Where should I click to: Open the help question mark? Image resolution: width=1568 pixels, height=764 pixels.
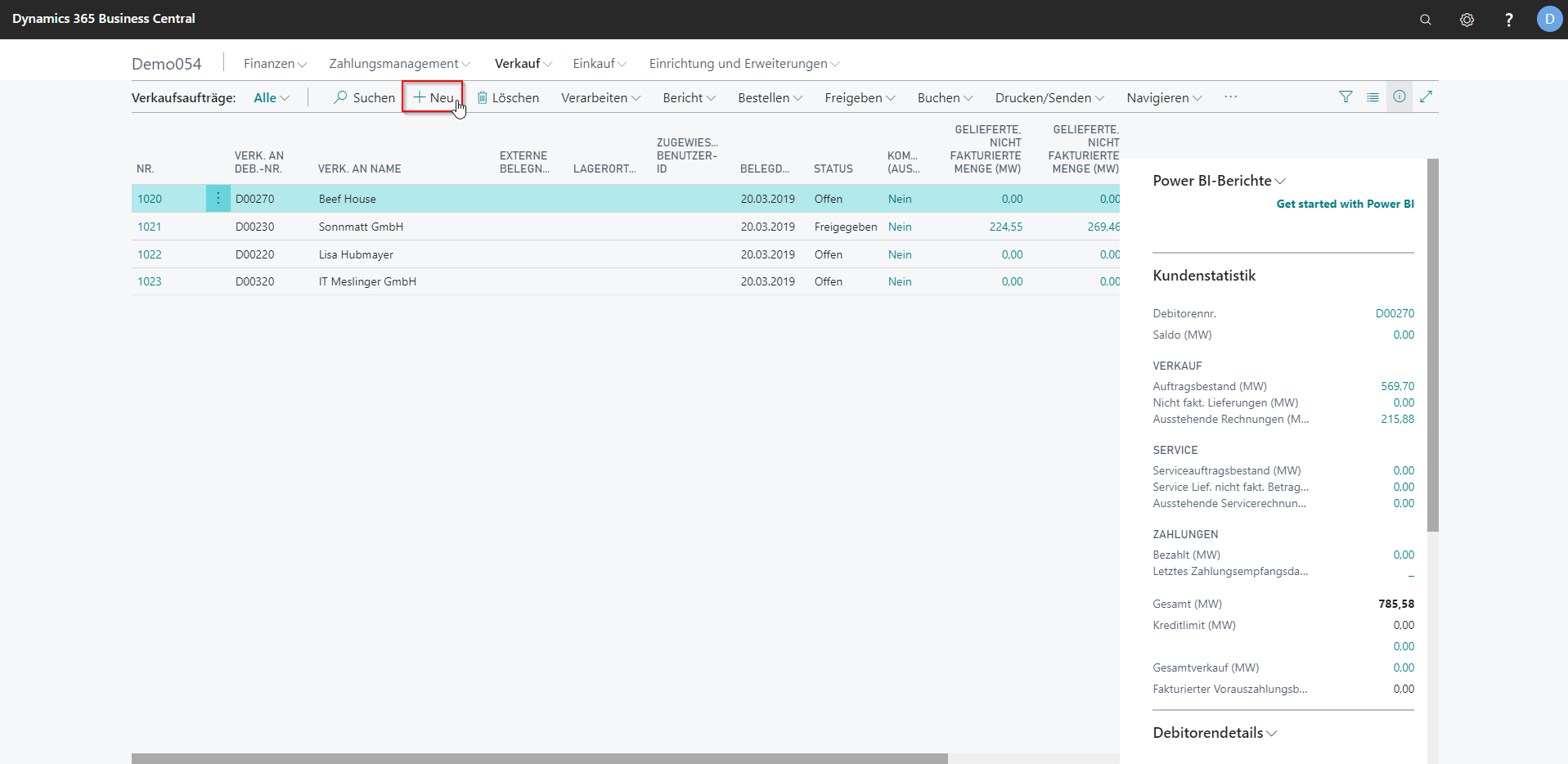pyautogui.click(x=1508, y=20)
